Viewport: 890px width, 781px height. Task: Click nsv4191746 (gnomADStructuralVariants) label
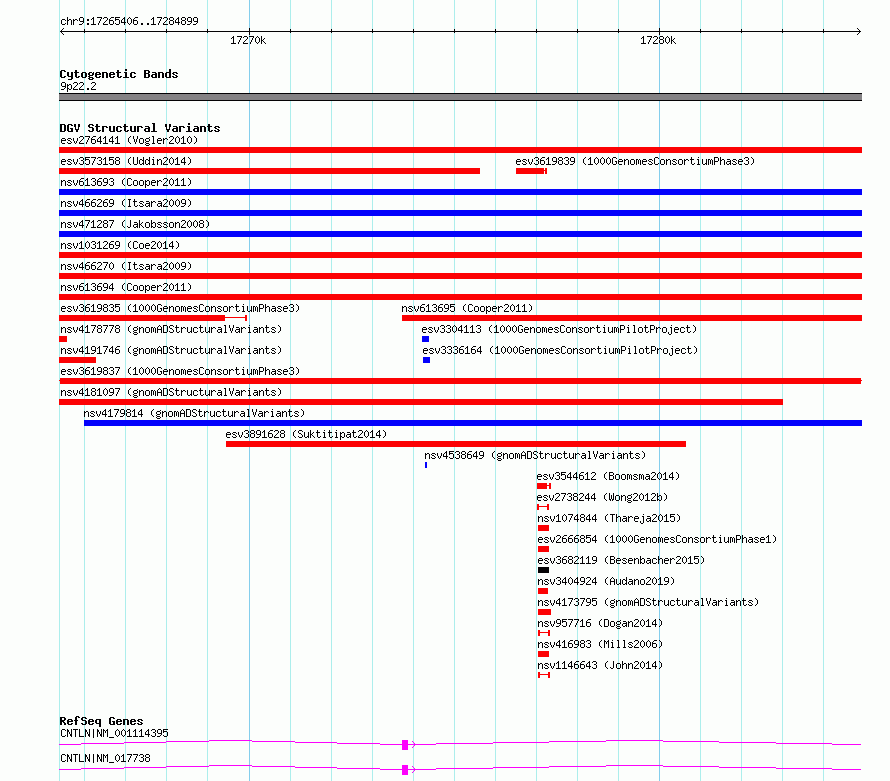click(171, 350)
